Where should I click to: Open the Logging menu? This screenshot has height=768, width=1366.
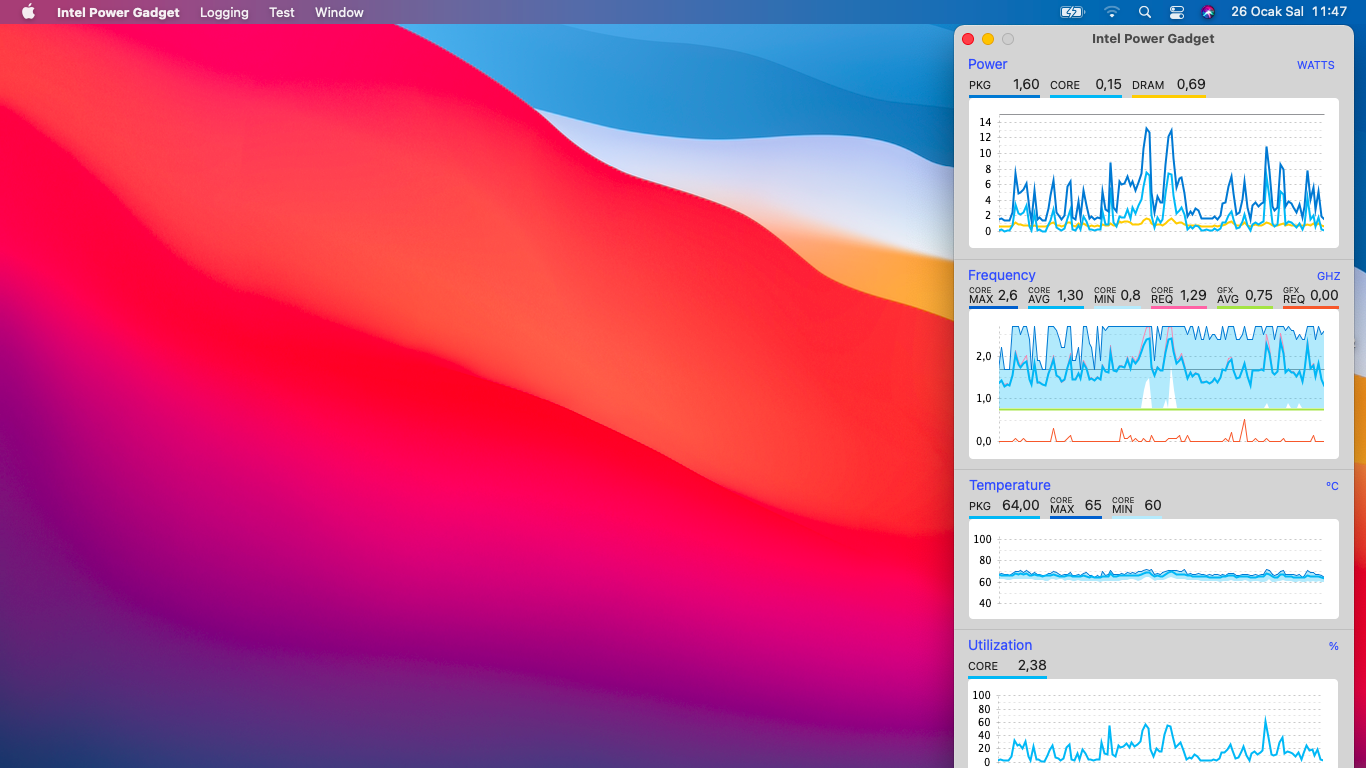(x=224, y=12)
